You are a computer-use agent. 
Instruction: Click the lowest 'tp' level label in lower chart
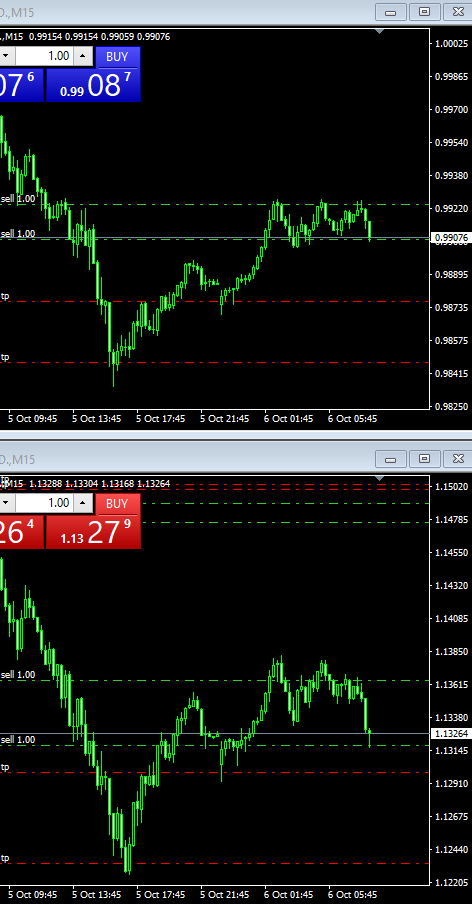(5, 858)
